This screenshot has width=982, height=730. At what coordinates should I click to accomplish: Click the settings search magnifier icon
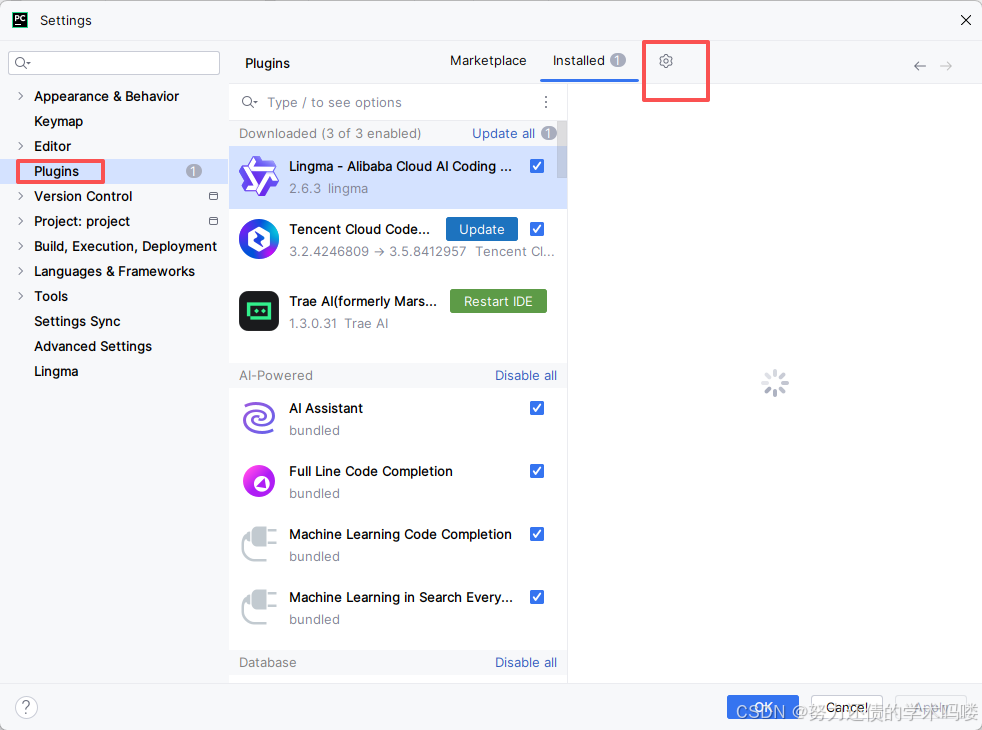22,63
